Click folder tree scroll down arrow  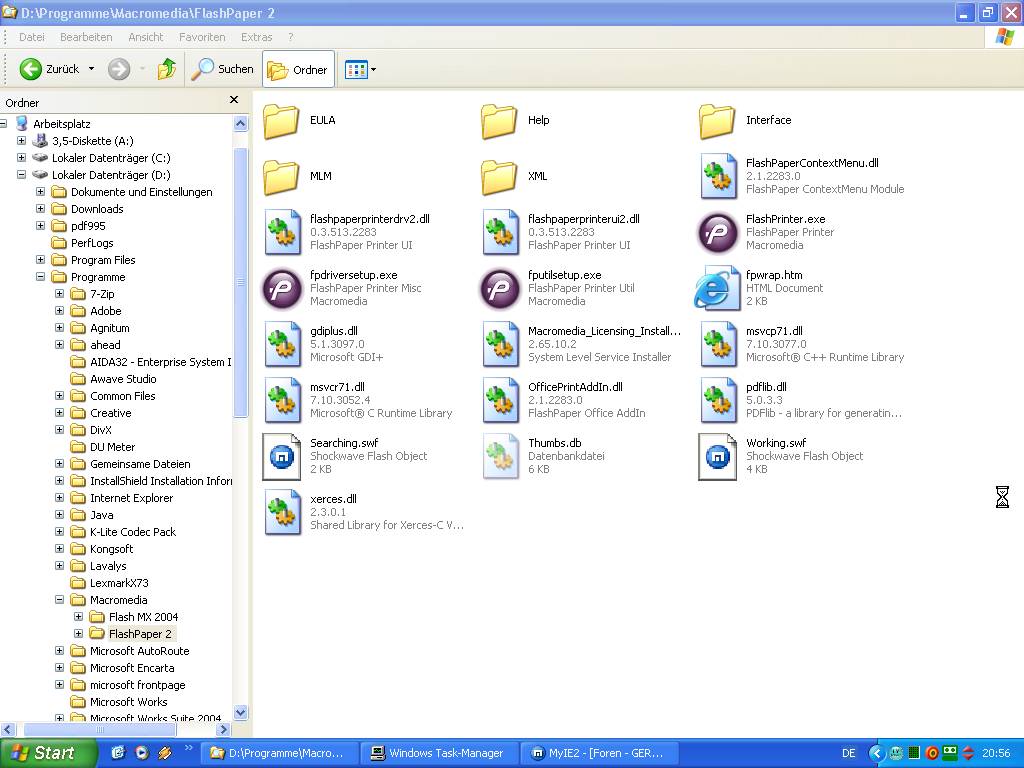(x=240, y=712)
